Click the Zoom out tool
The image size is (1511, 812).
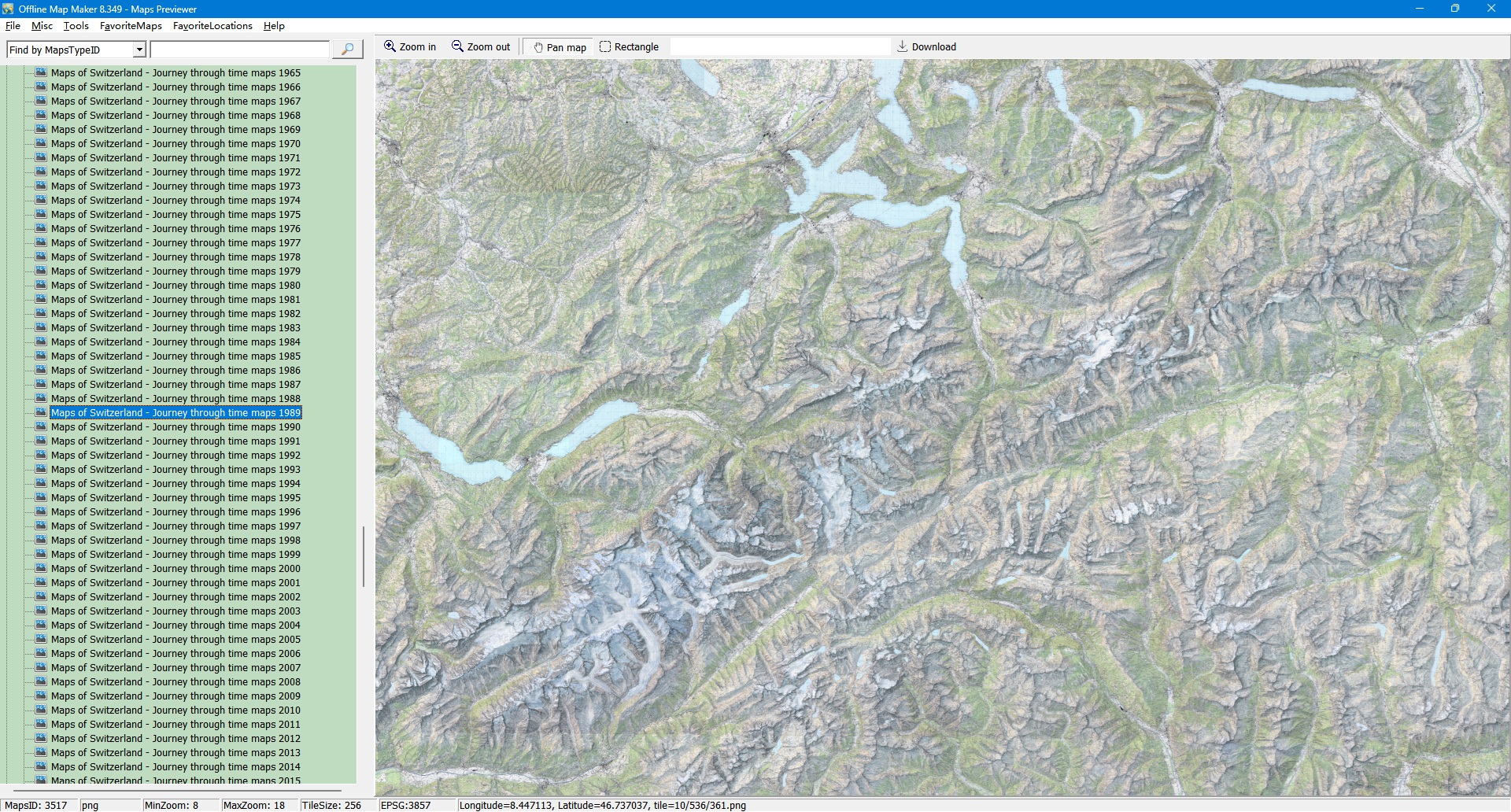pyautogui.click(x=481, y=47)
